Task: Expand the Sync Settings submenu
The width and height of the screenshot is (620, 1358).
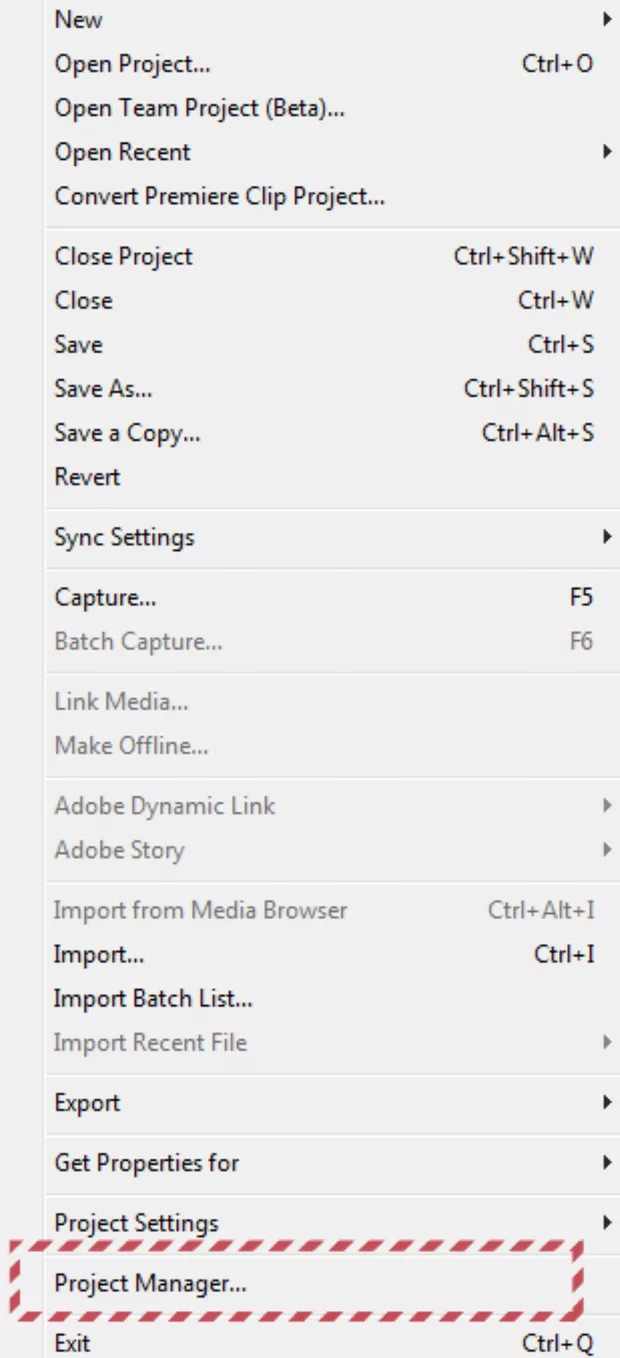Action: [x=125, y=537]
